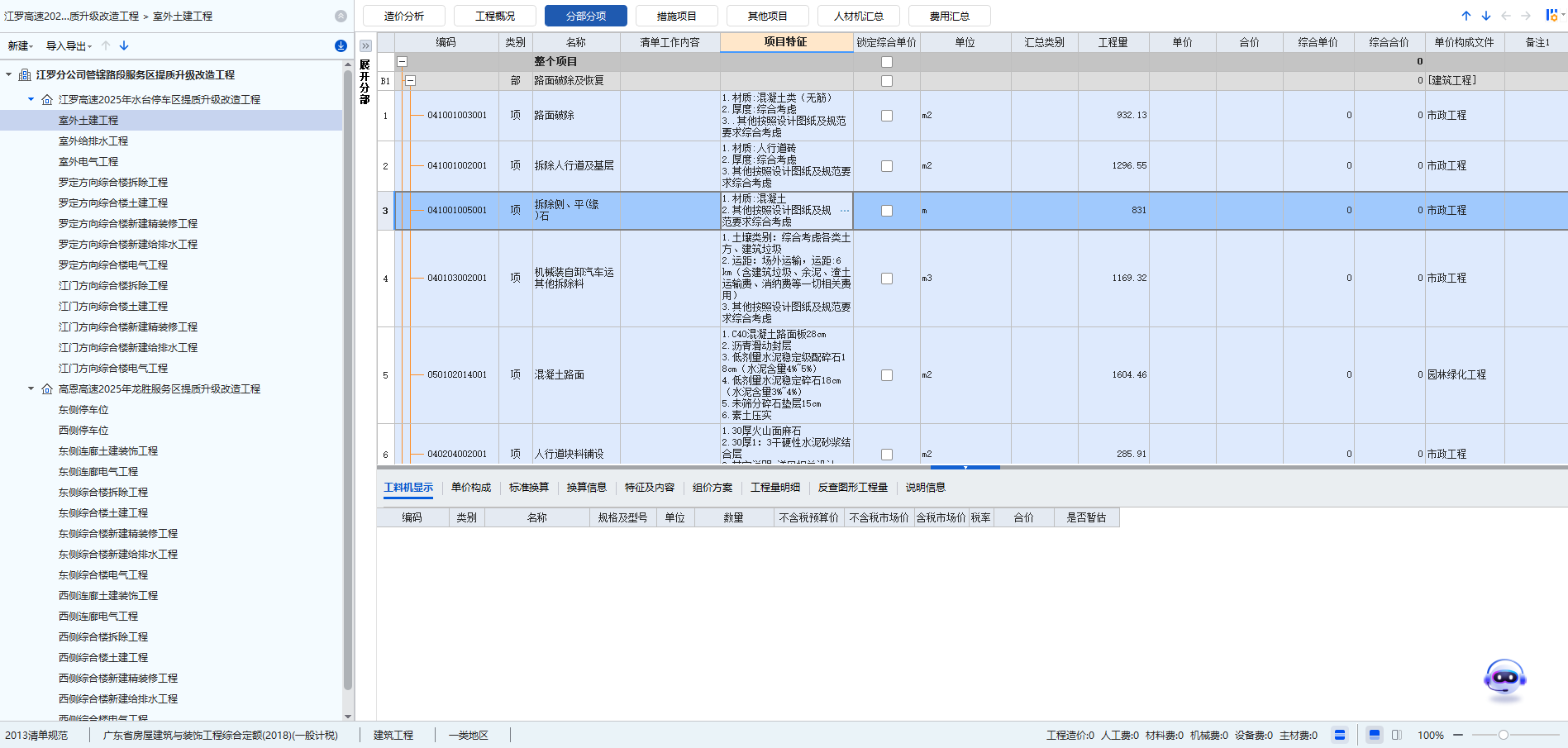Check lock unit price box for 路面破除
Screen dimensions: 1568x748
pos(886,116)
